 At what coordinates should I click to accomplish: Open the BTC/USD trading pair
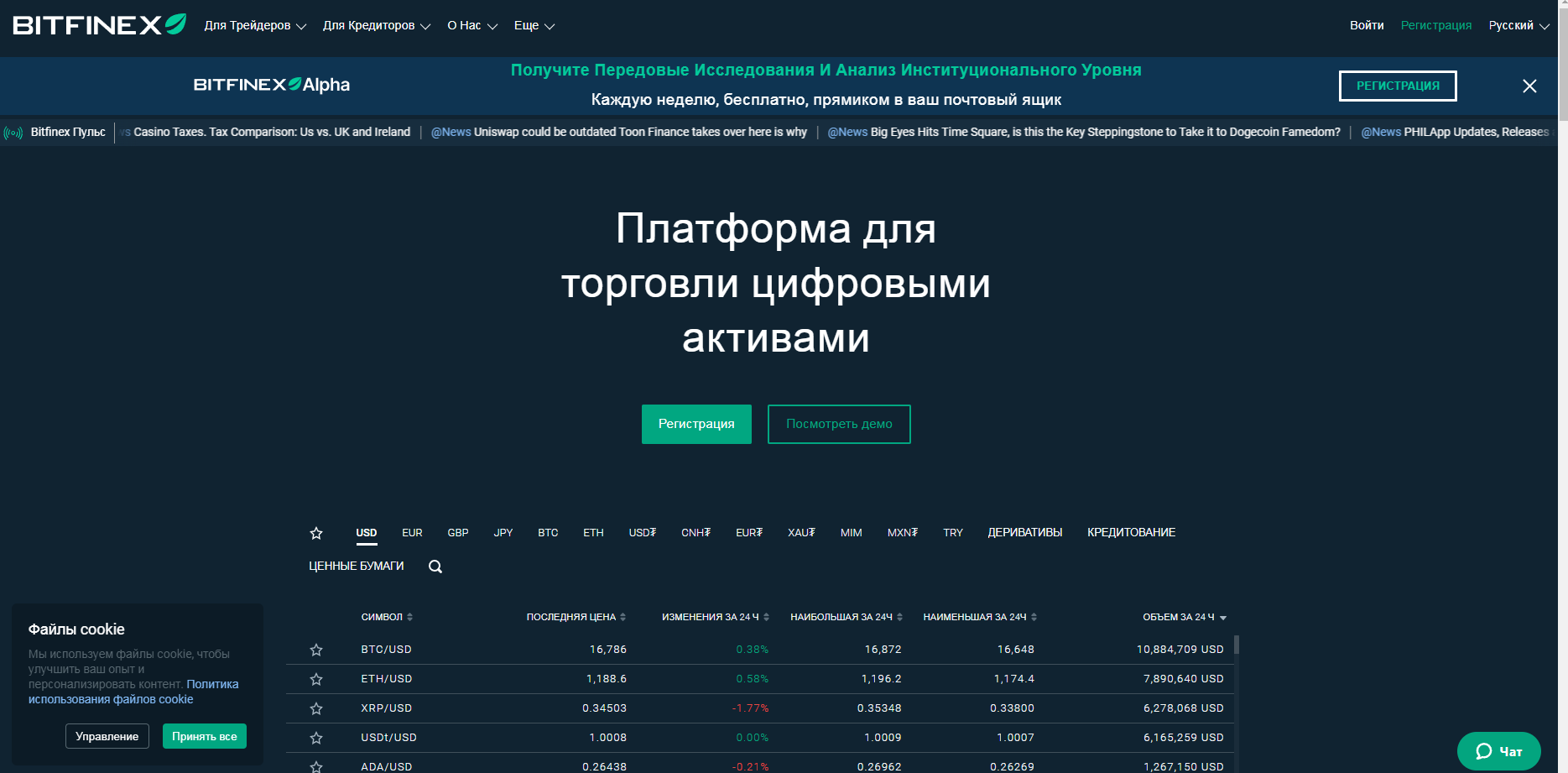pyautogui.click(x=387, y=650)
